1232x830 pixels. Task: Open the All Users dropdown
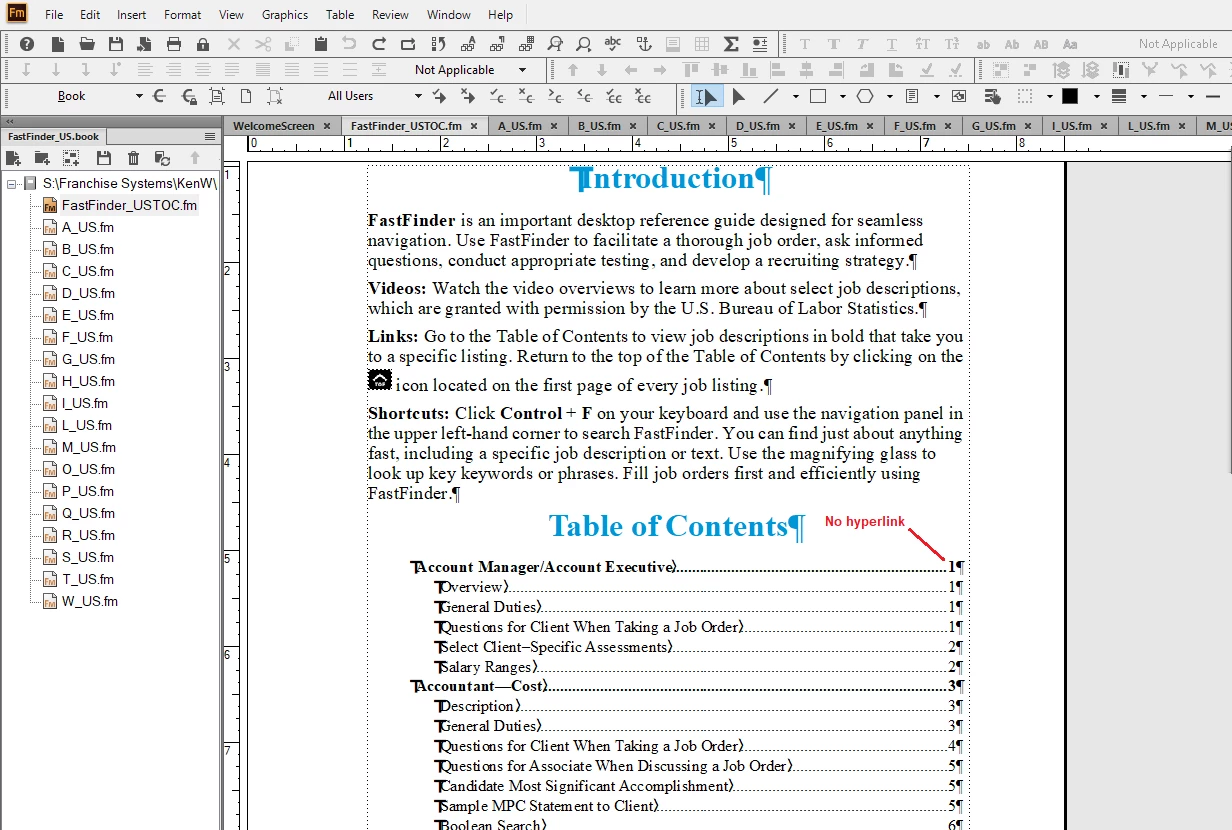click(x=418, y=96)
